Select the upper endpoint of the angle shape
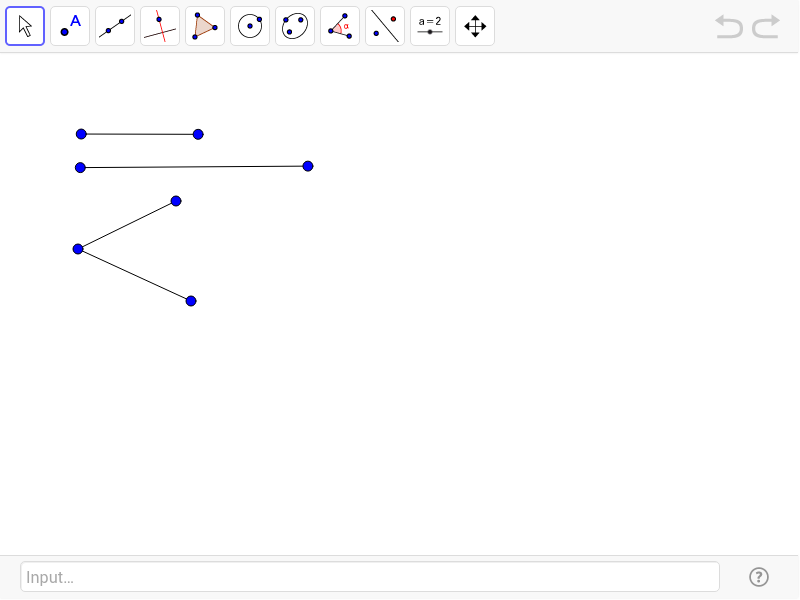This screenshot has height=600, width=800. [176, 201]
